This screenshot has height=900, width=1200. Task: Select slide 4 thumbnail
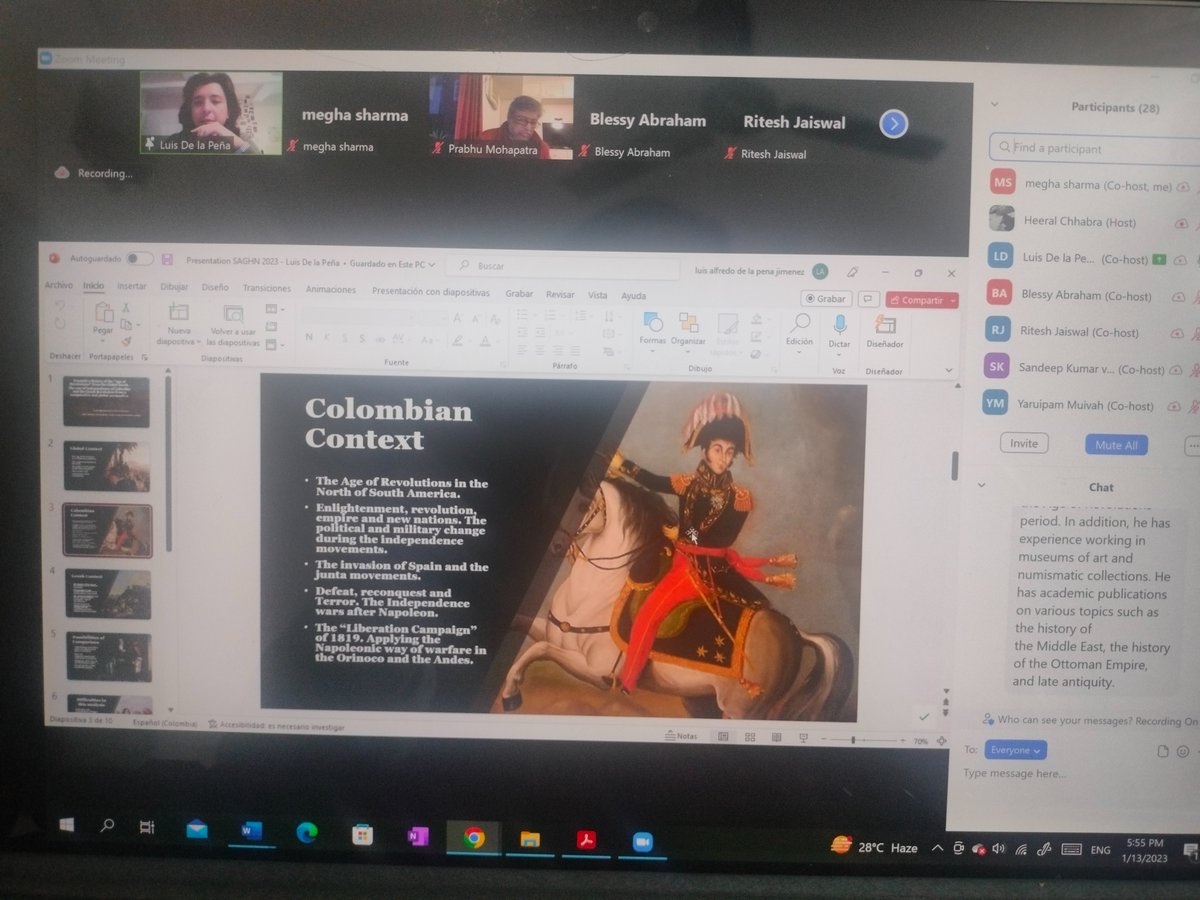108,594
